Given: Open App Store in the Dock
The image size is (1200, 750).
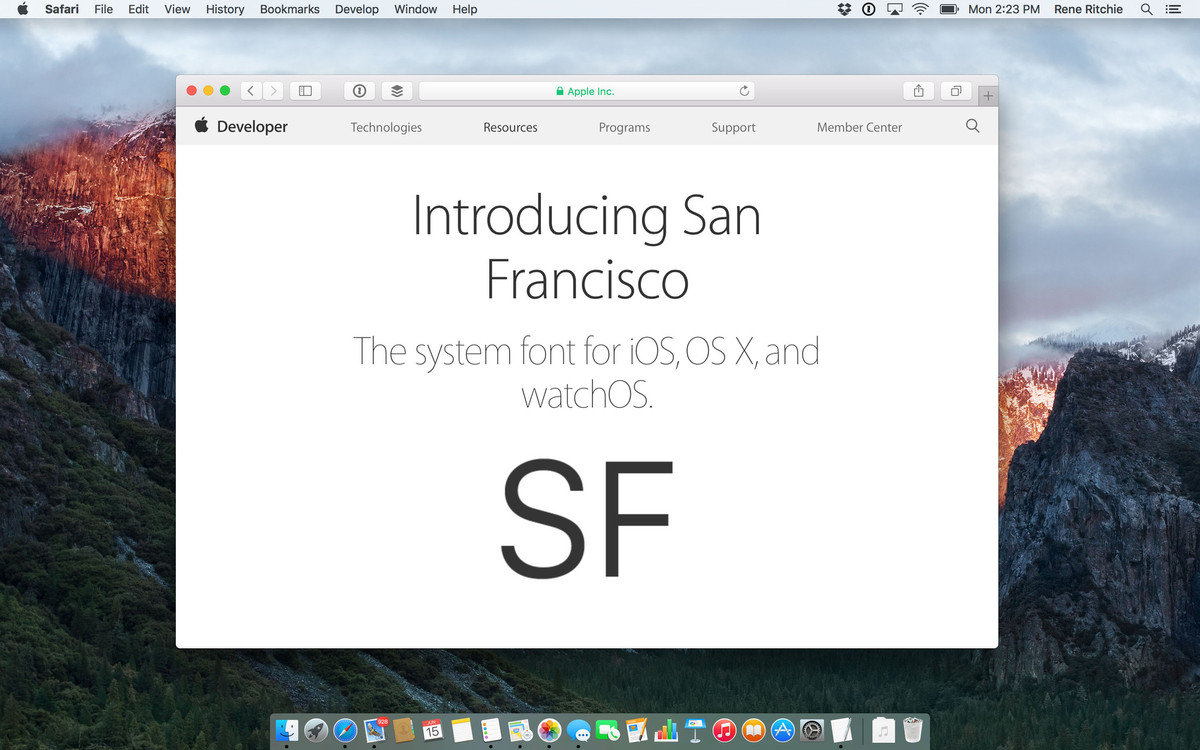Looking at the screenshot, I should pos(783,731).
